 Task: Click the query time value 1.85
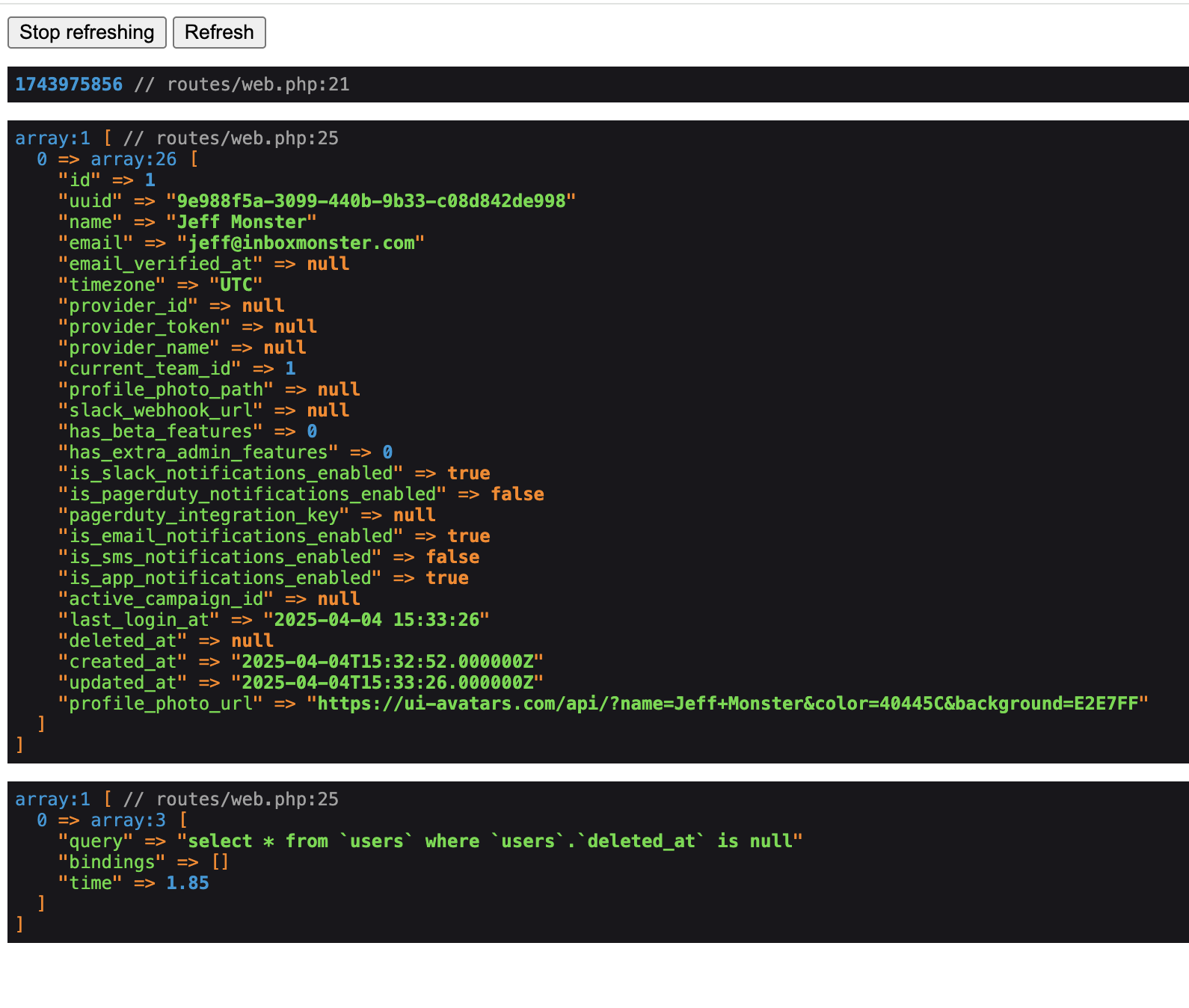tap(188, 883)
